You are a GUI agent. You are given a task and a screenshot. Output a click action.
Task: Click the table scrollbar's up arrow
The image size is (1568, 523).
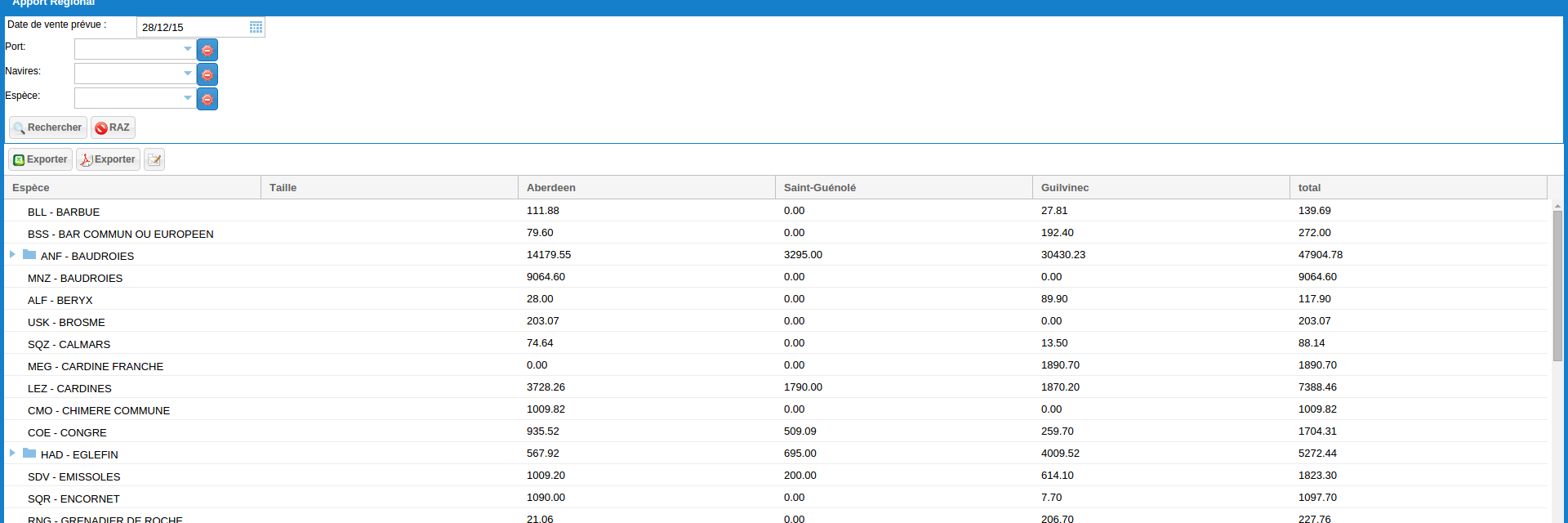[1557, 205]
